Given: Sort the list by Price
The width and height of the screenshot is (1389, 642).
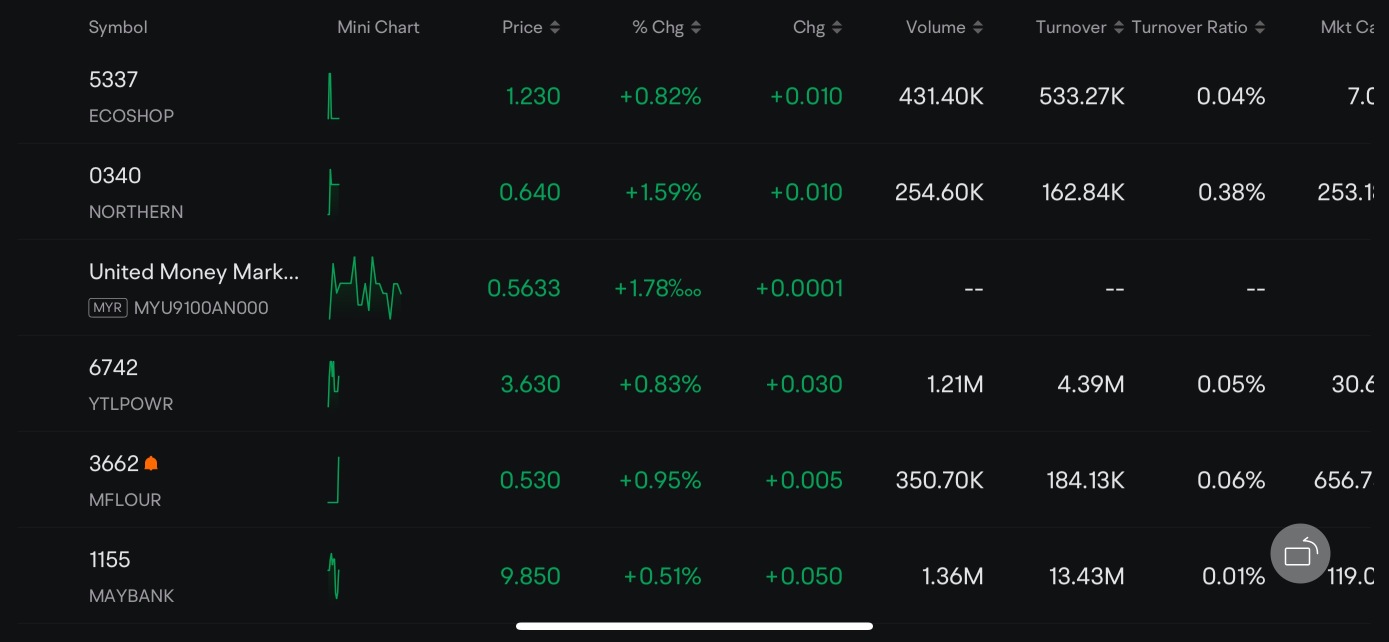Looking at the screenshot, I should click(531, 28).
